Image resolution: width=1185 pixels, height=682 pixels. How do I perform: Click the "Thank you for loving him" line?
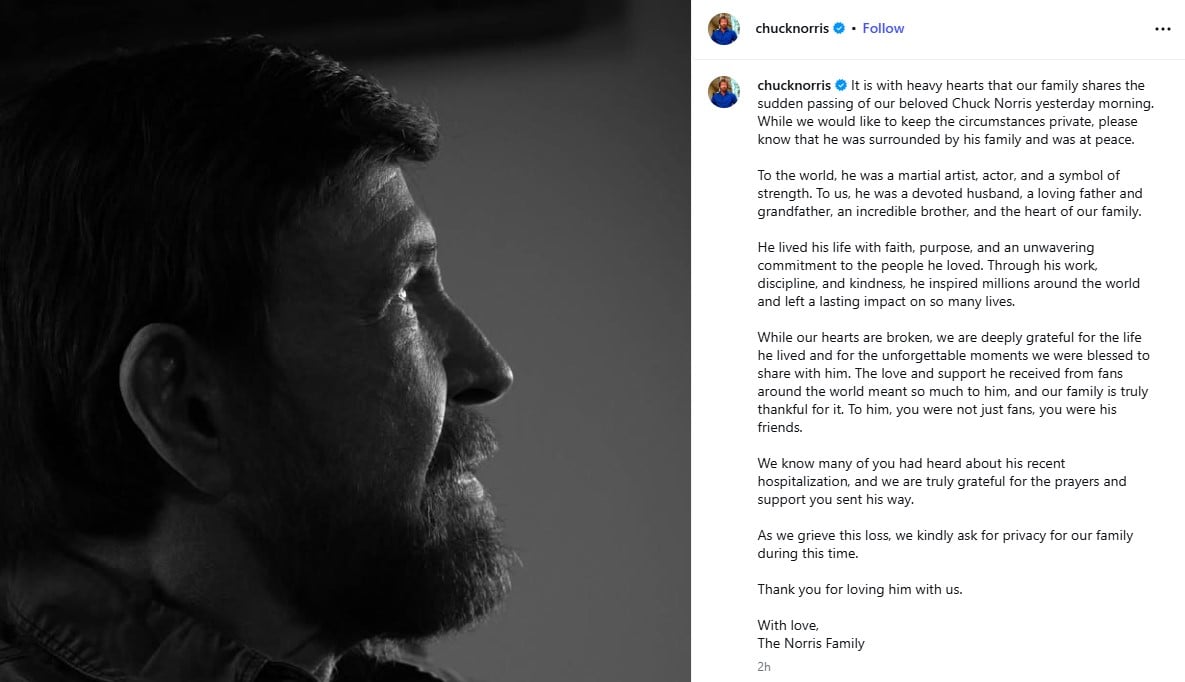click(859, 590)
